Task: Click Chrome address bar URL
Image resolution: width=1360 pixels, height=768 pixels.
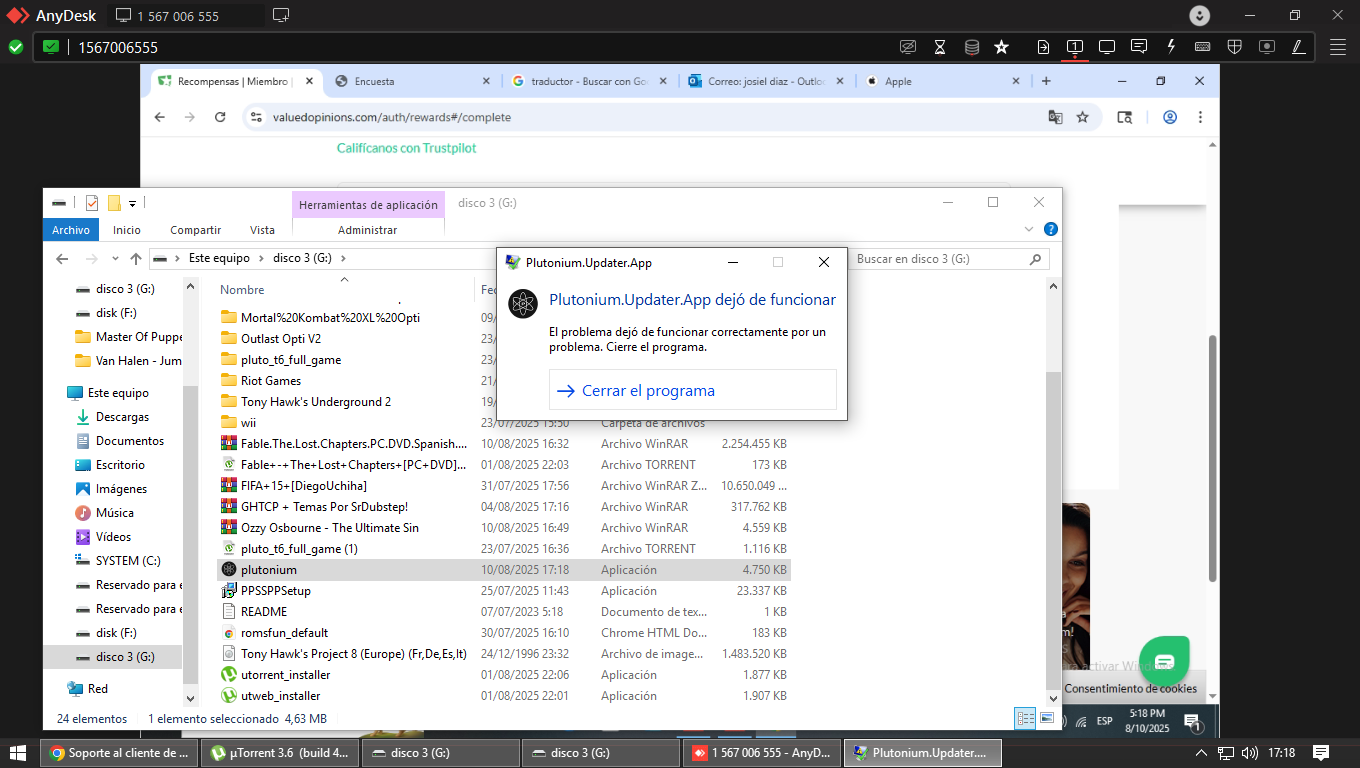Action: (x=392, y=117)
